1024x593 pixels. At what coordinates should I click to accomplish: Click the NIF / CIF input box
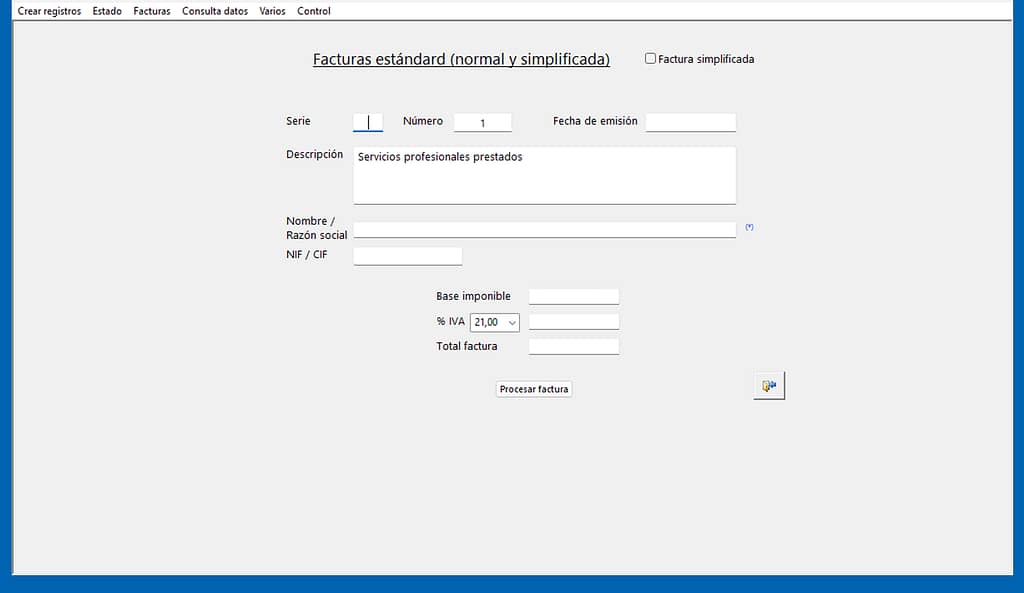(x=408, y=256)
